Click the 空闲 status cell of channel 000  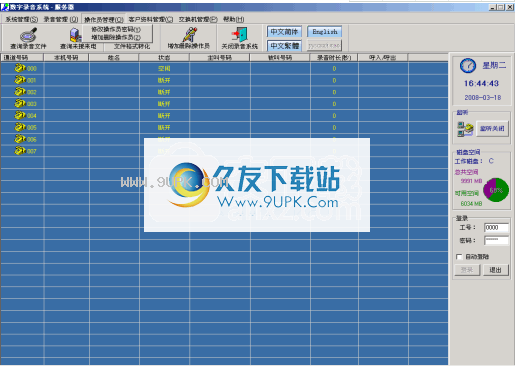point(164,68)
